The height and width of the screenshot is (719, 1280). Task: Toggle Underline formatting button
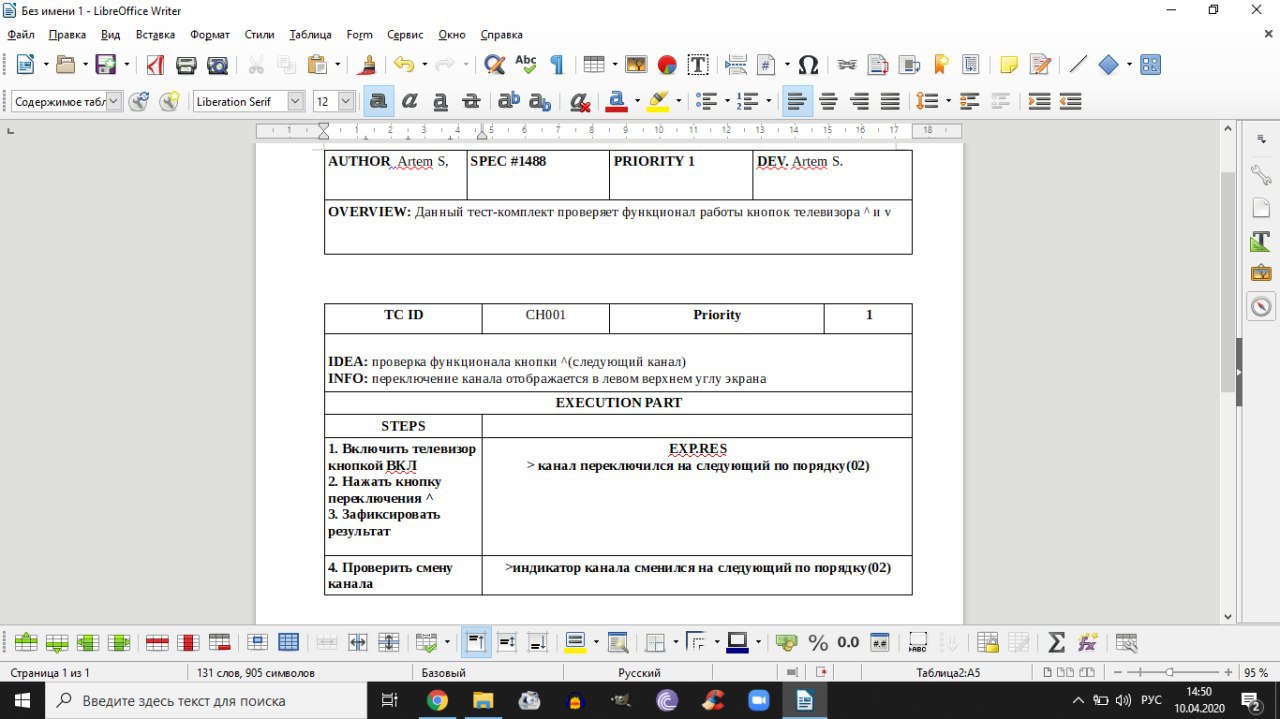[440, 101]
